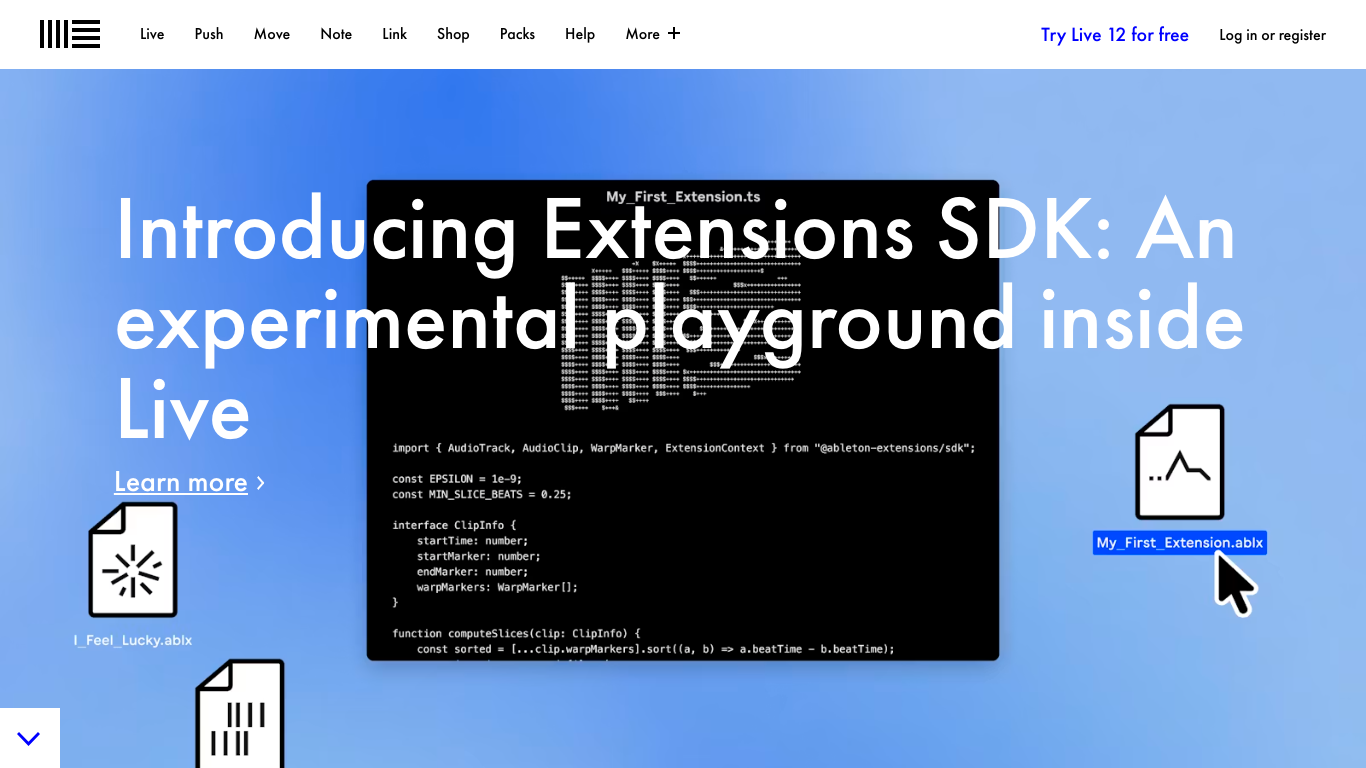1366x768 pixels.
Task: Click the Ableton logo
Action: click(70, 34)
